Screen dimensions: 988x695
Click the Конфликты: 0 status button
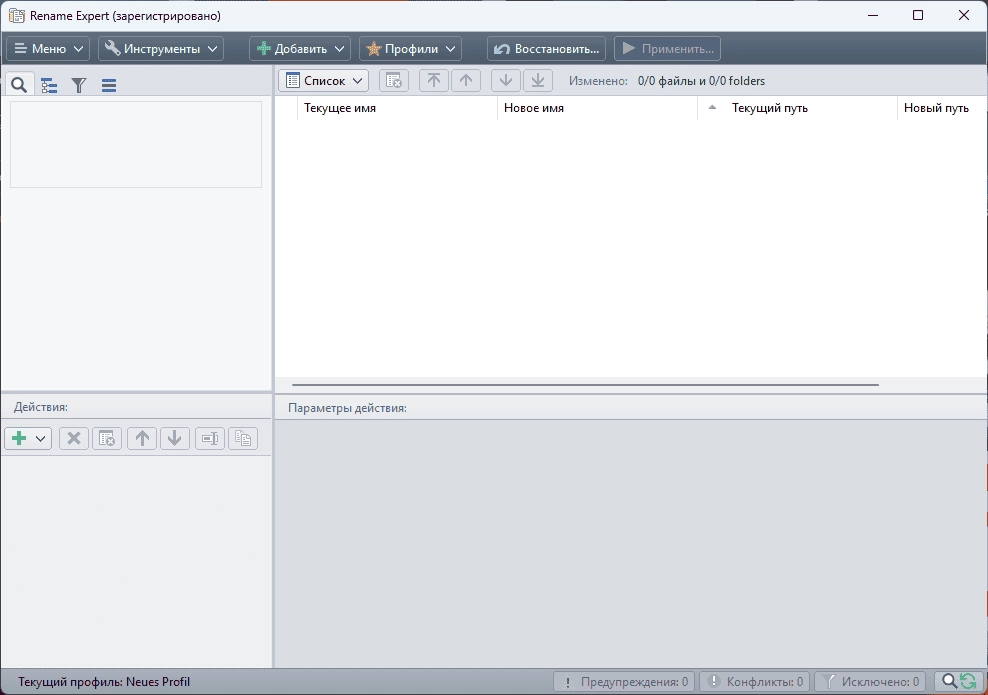pyautogui.click(x=754, y=681)
